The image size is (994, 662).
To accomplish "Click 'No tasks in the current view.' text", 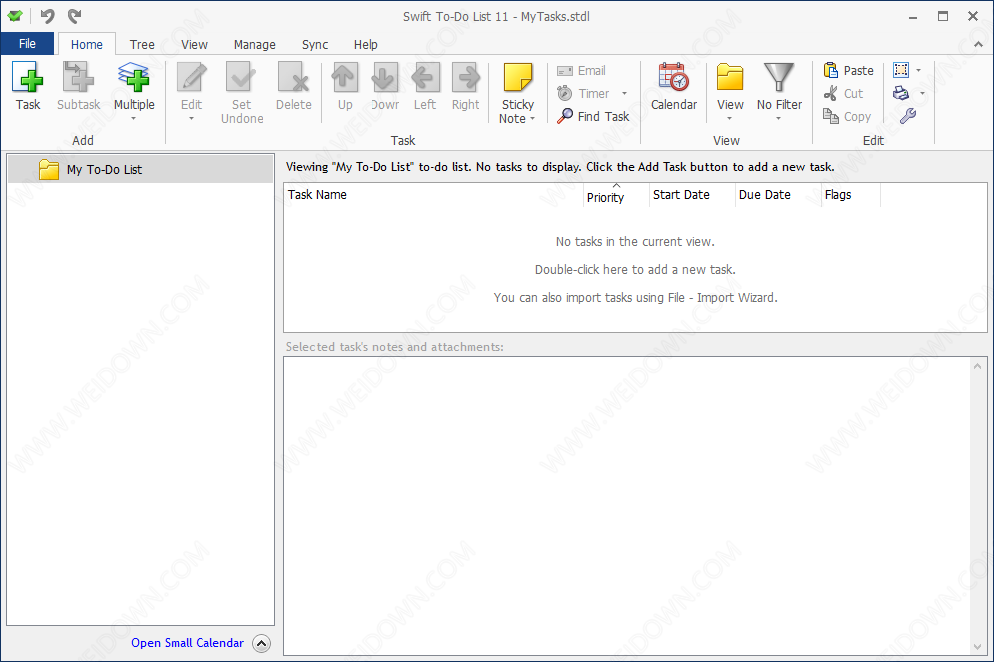I will [x=635, y=242].
